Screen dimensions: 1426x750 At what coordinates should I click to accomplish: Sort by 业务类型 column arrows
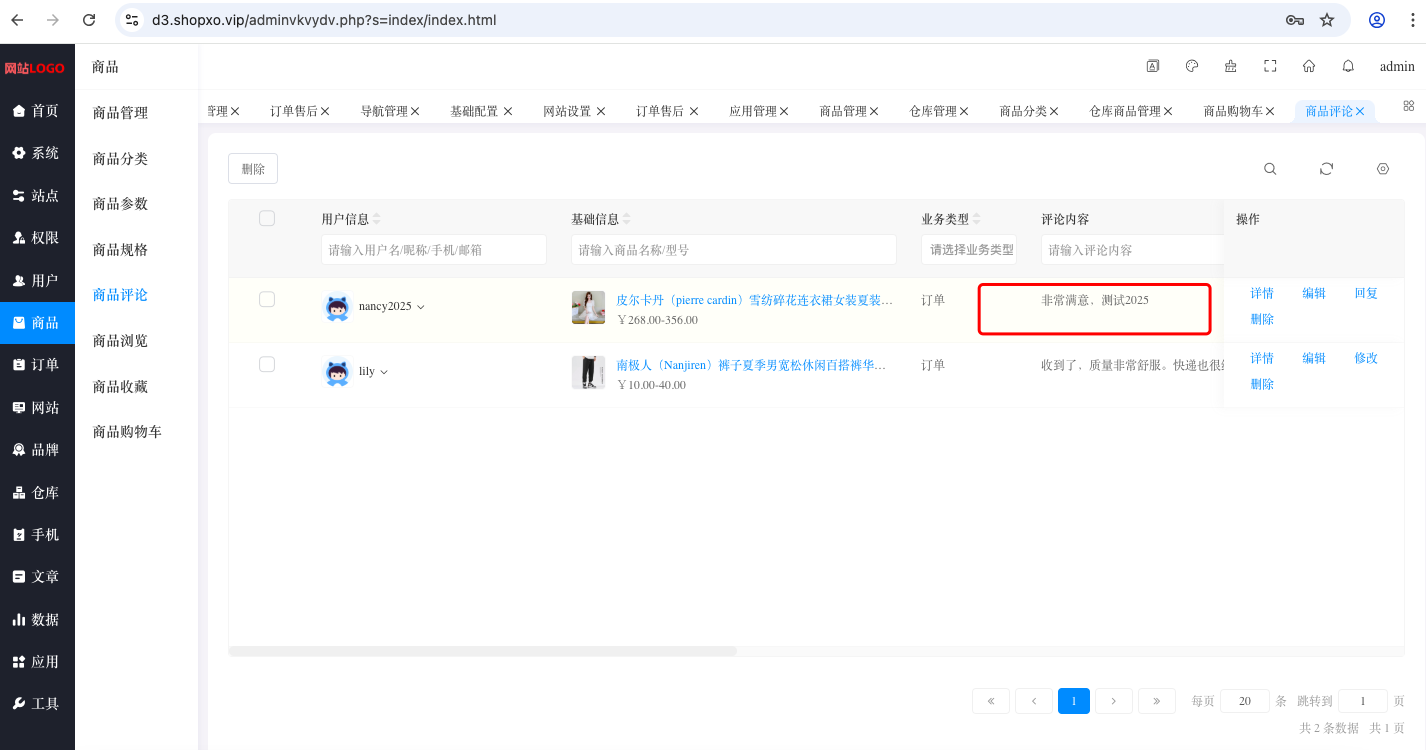click(x=977, y=219)
